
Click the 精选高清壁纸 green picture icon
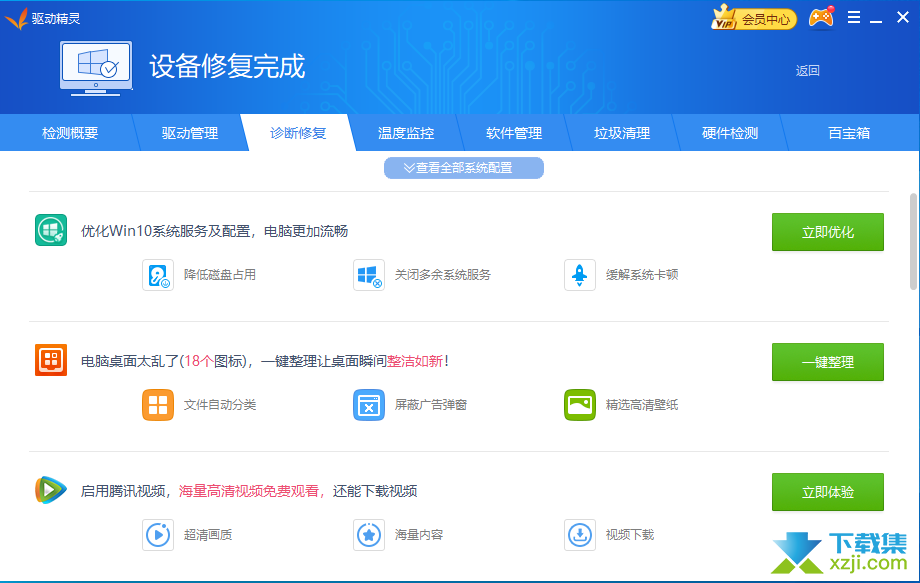tap(580, 405)
